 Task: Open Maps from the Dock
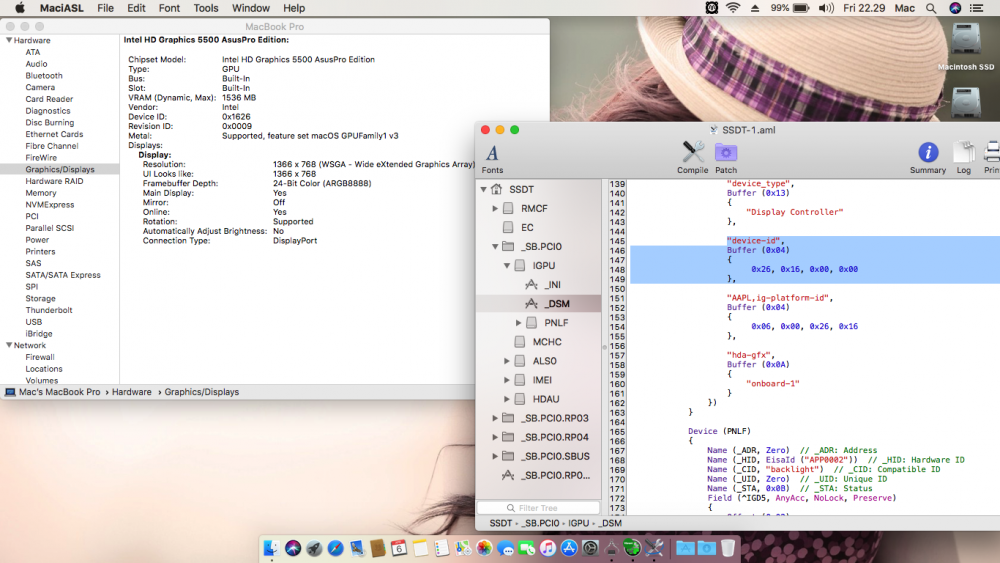click(x=462, y=548)
